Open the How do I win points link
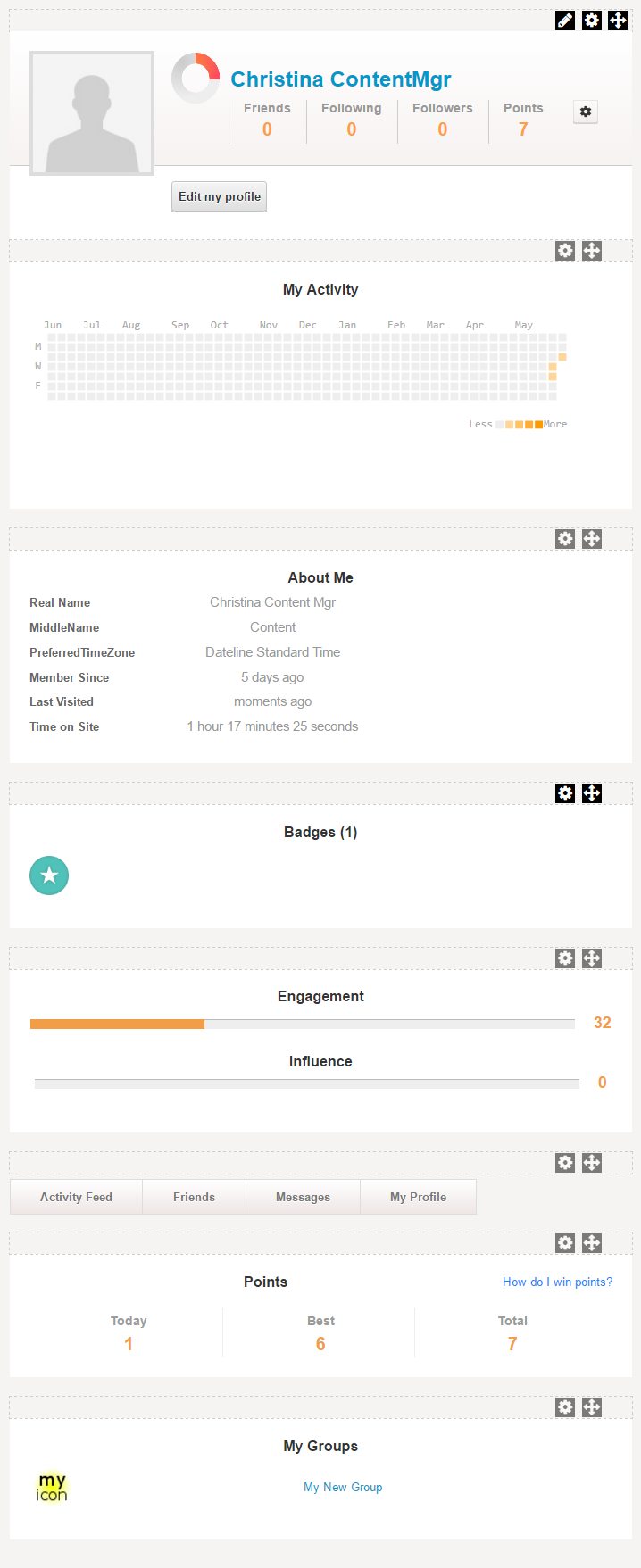The image size is (641, 1568). tap(557, 1282)
